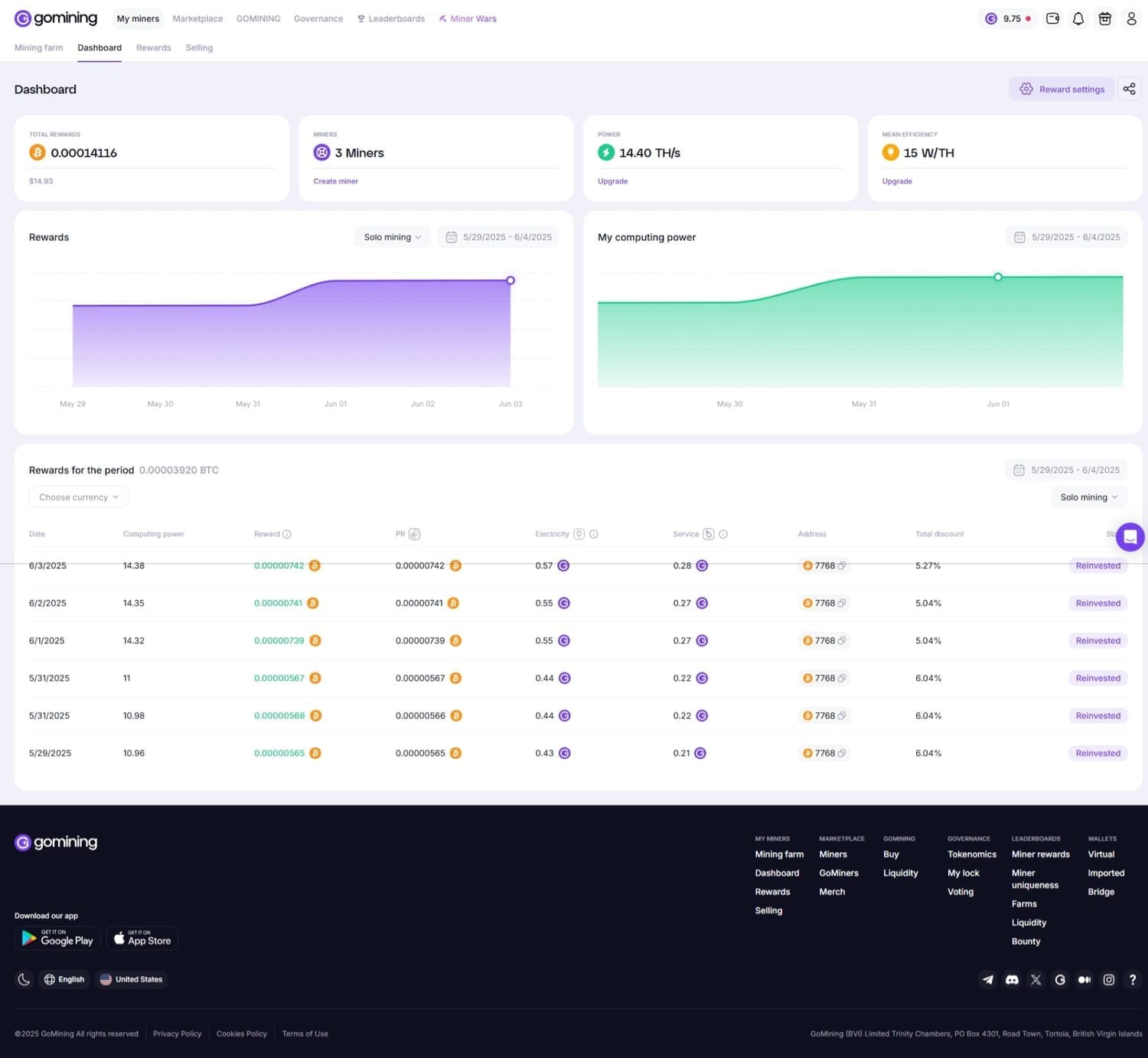Open United States region selector

[131, 979]
